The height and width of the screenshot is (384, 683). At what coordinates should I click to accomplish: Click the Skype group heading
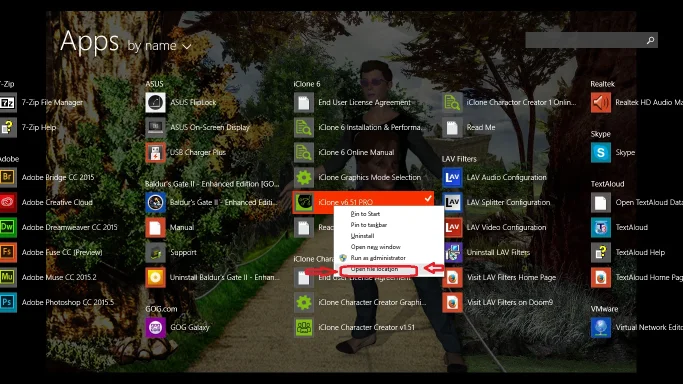[x=600, y=134]
